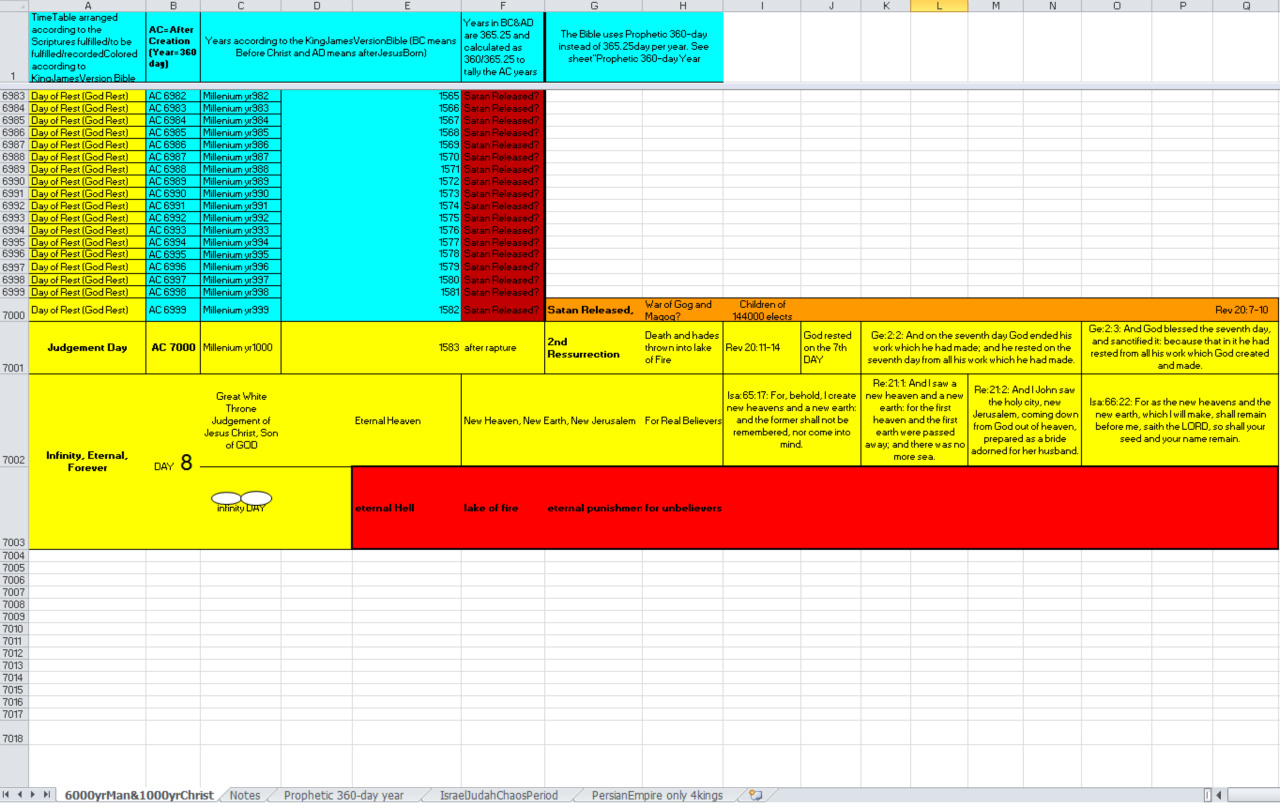Image resolution: width=1280 pixels, height=807 pixels.
Task: Click the 'War of Gog and Magog?' cell
Action: tap(682, 310)
